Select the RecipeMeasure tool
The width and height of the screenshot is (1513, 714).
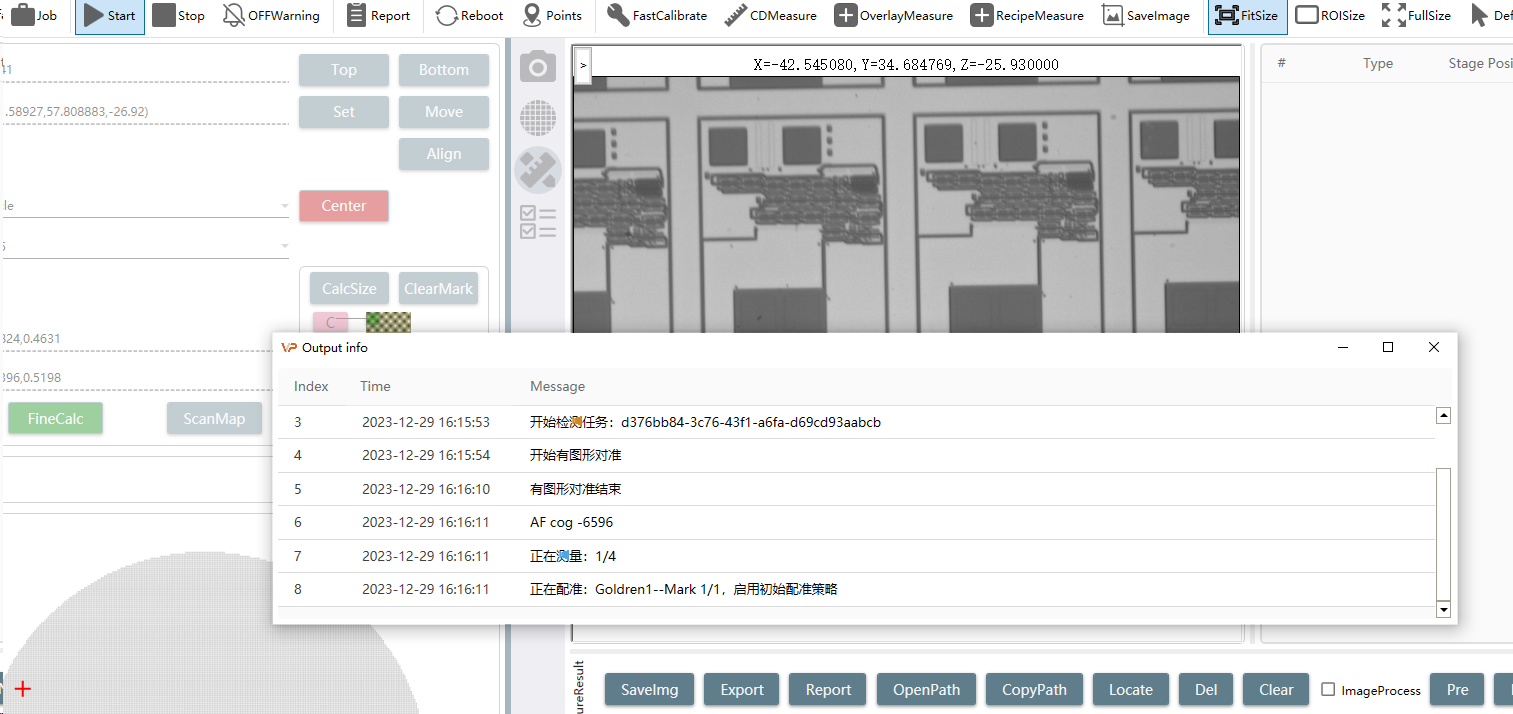pos(1027,16)
